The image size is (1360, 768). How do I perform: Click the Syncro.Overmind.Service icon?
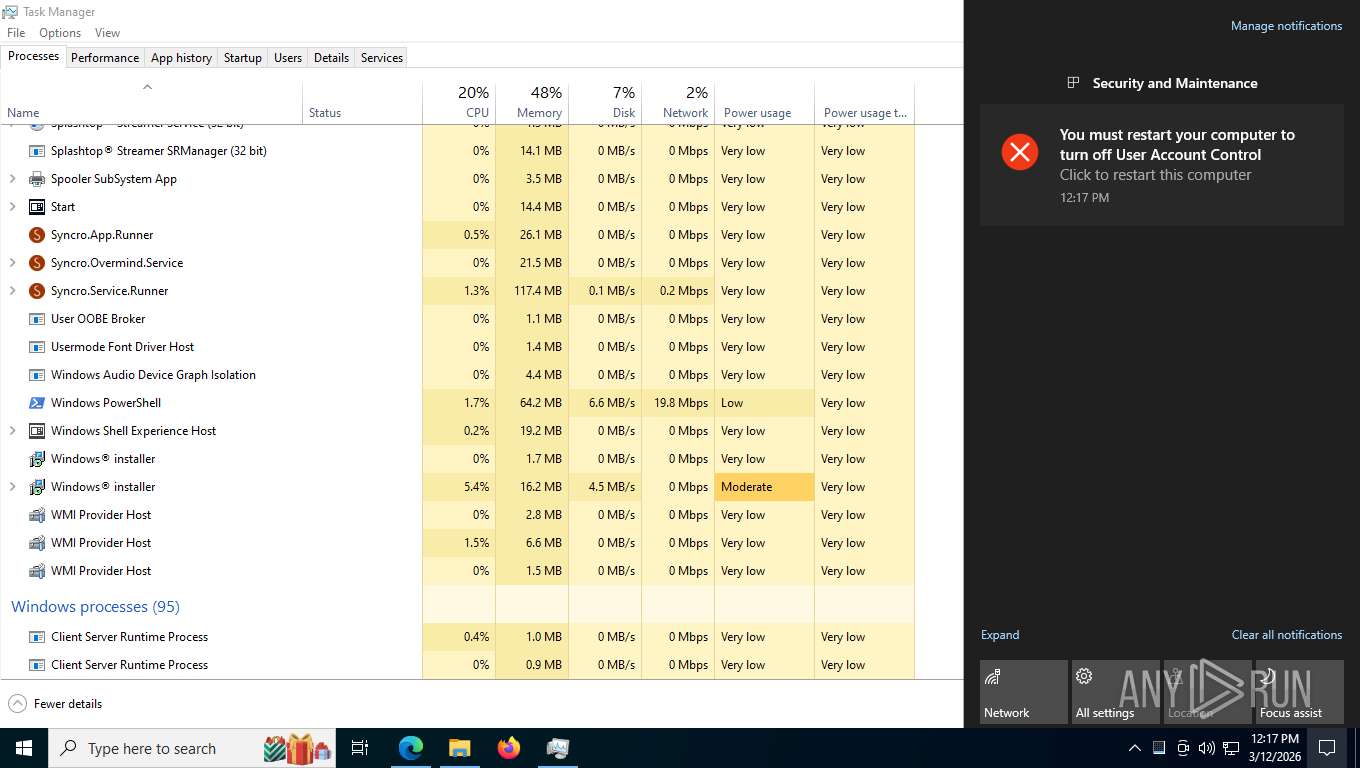(37, 263)
